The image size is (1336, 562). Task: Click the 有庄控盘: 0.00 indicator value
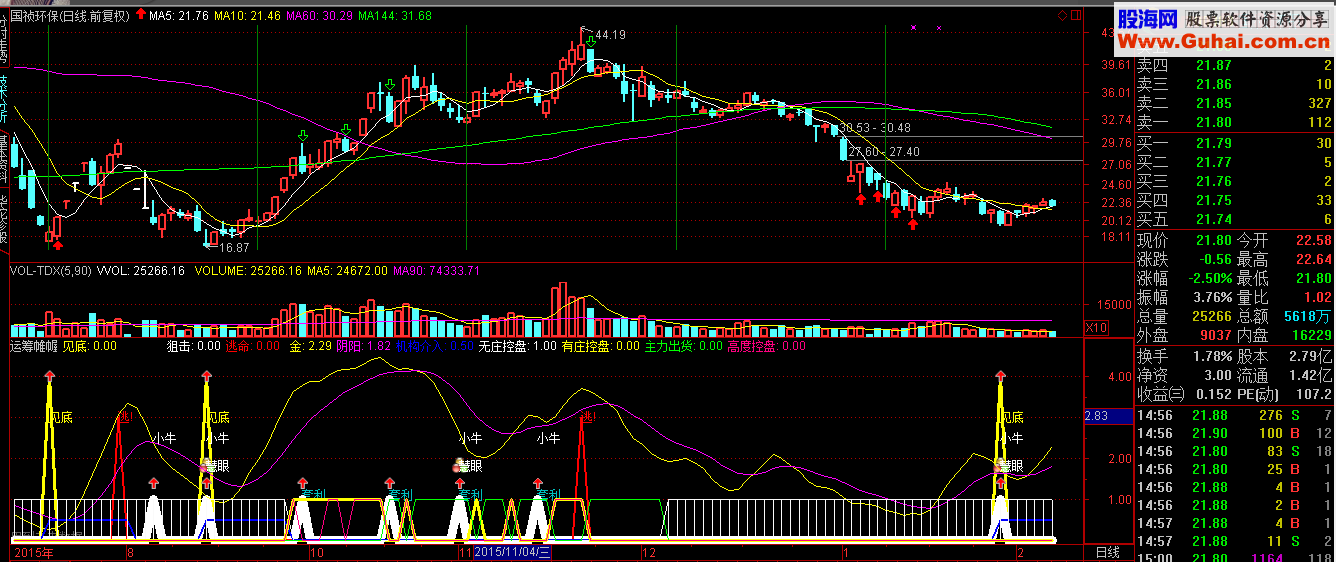(x=600, y=346)
